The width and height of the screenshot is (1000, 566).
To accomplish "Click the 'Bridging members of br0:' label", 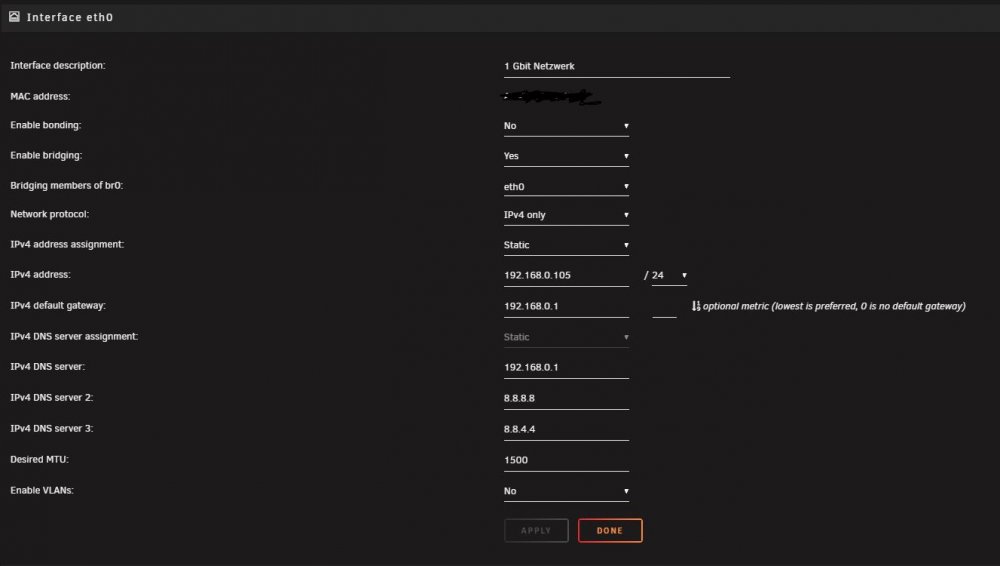I will click(66, 185).
